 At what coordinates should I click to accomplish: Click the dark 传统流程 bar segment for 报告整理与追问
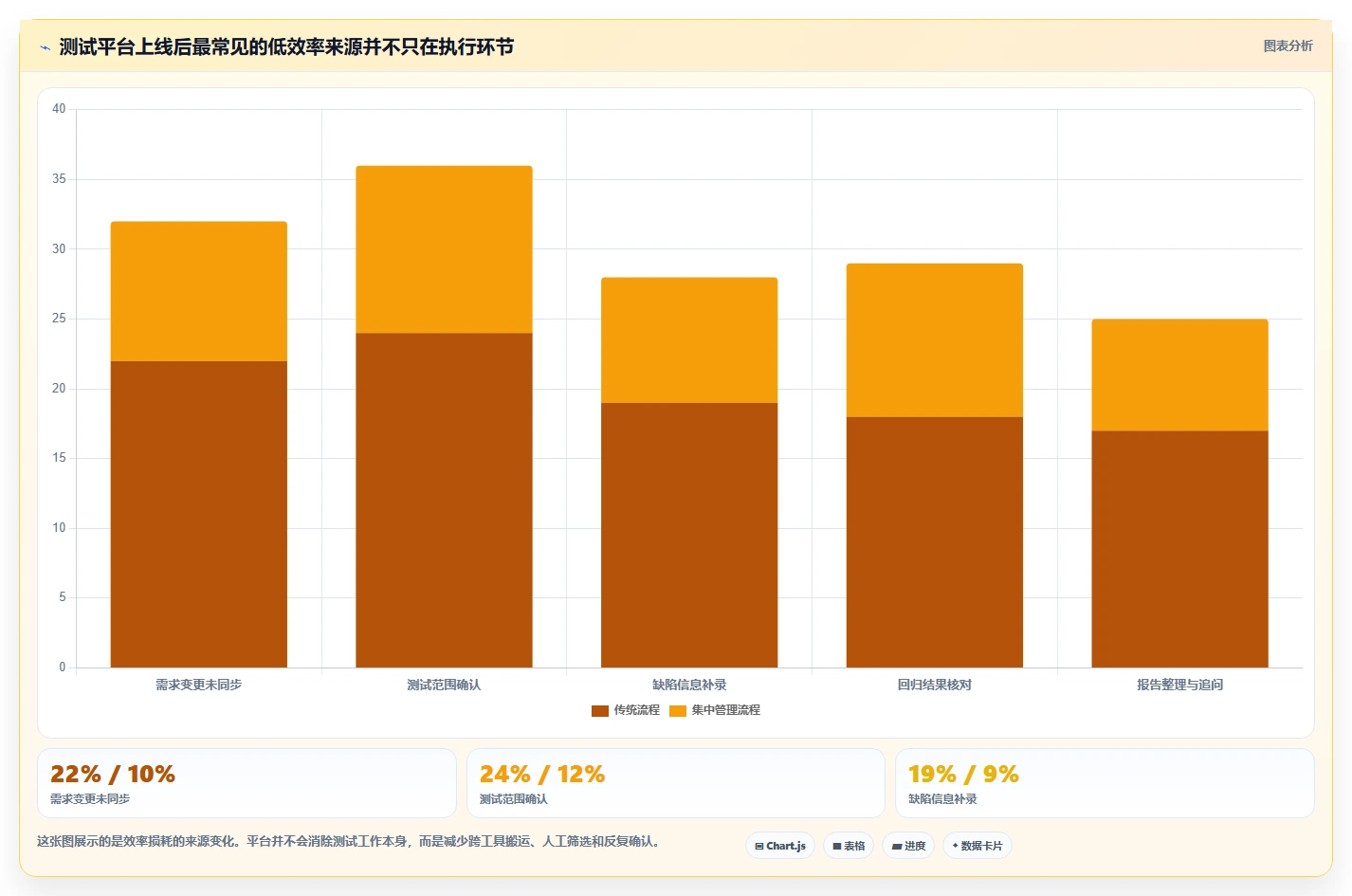1179,549
